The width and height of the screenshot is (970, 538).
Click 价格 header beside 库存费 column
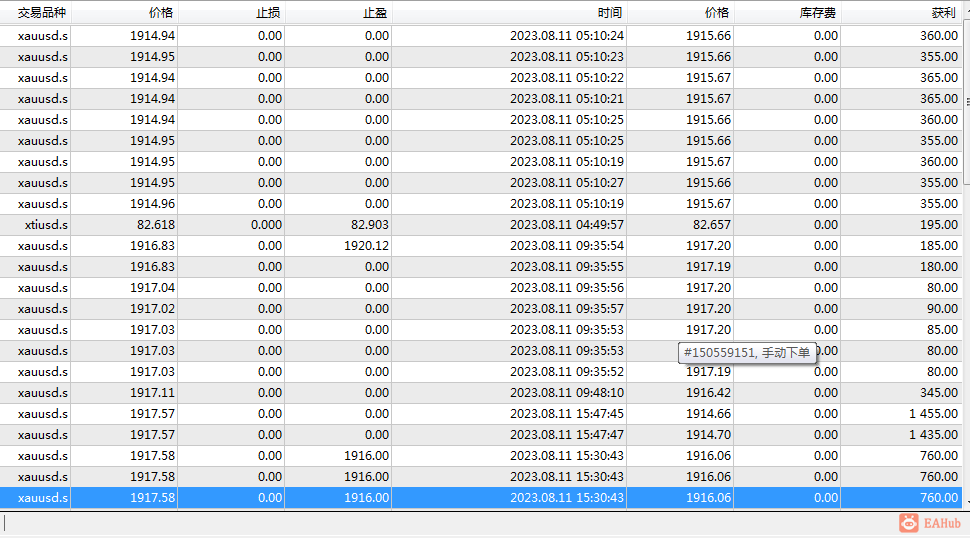click(x=680, y=12)
